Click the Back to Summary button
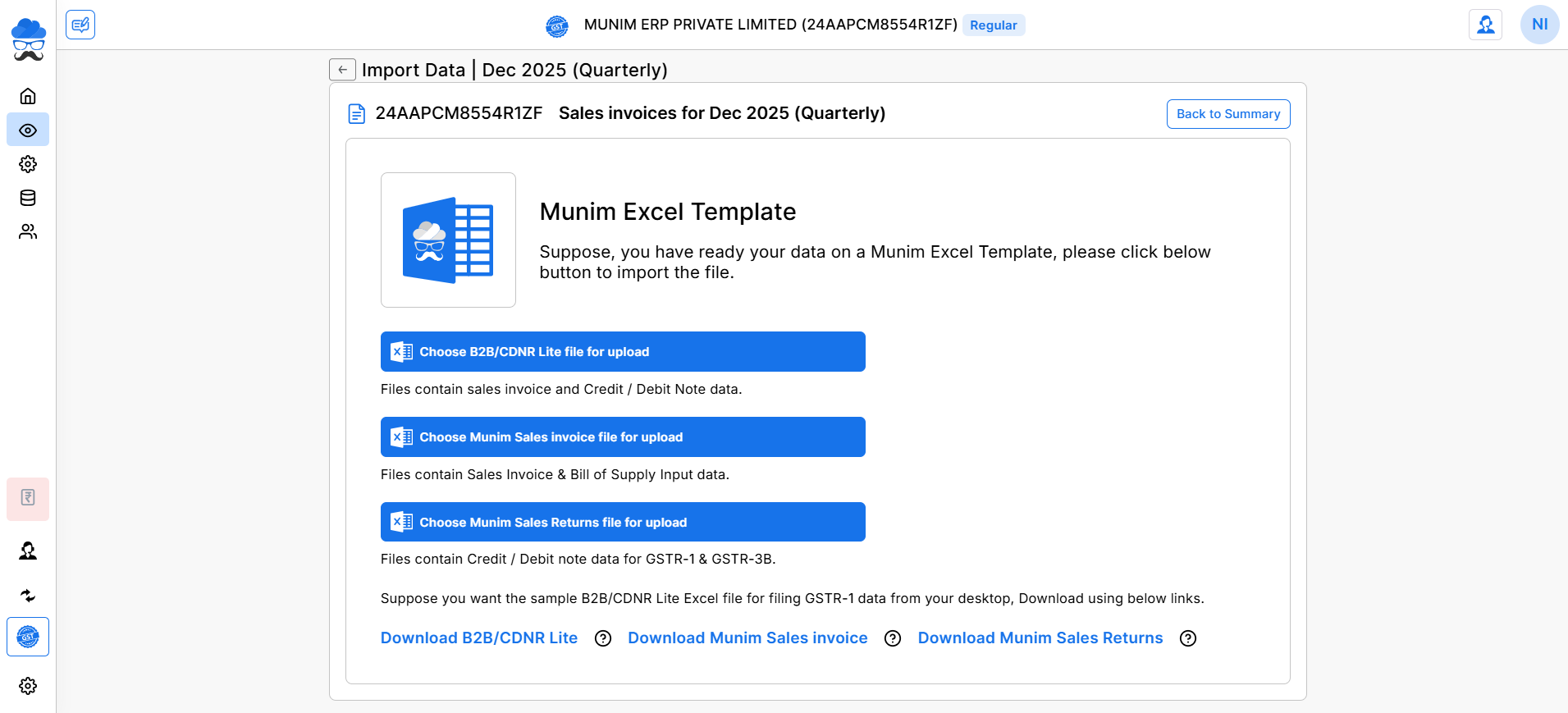The image size is (1568, 713). point(1227,114)
